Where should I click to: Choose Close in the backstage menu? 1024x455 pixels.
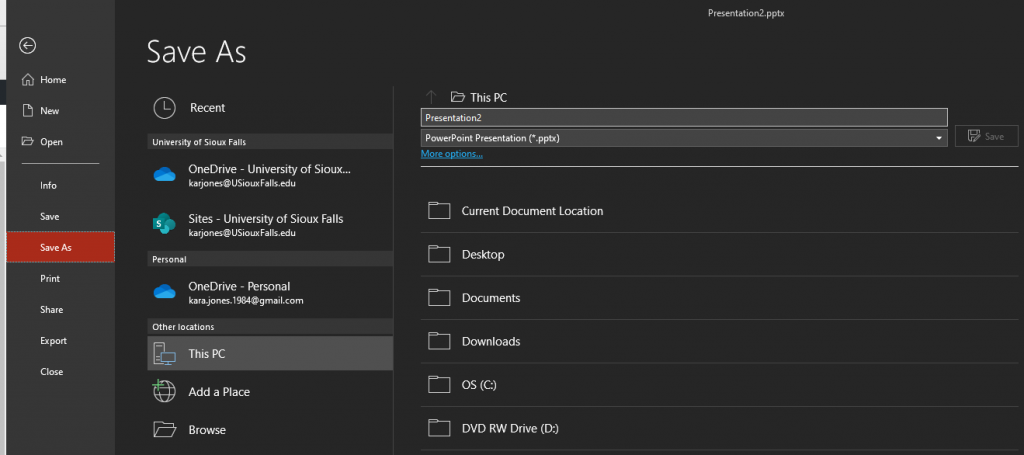coord(52,371)
